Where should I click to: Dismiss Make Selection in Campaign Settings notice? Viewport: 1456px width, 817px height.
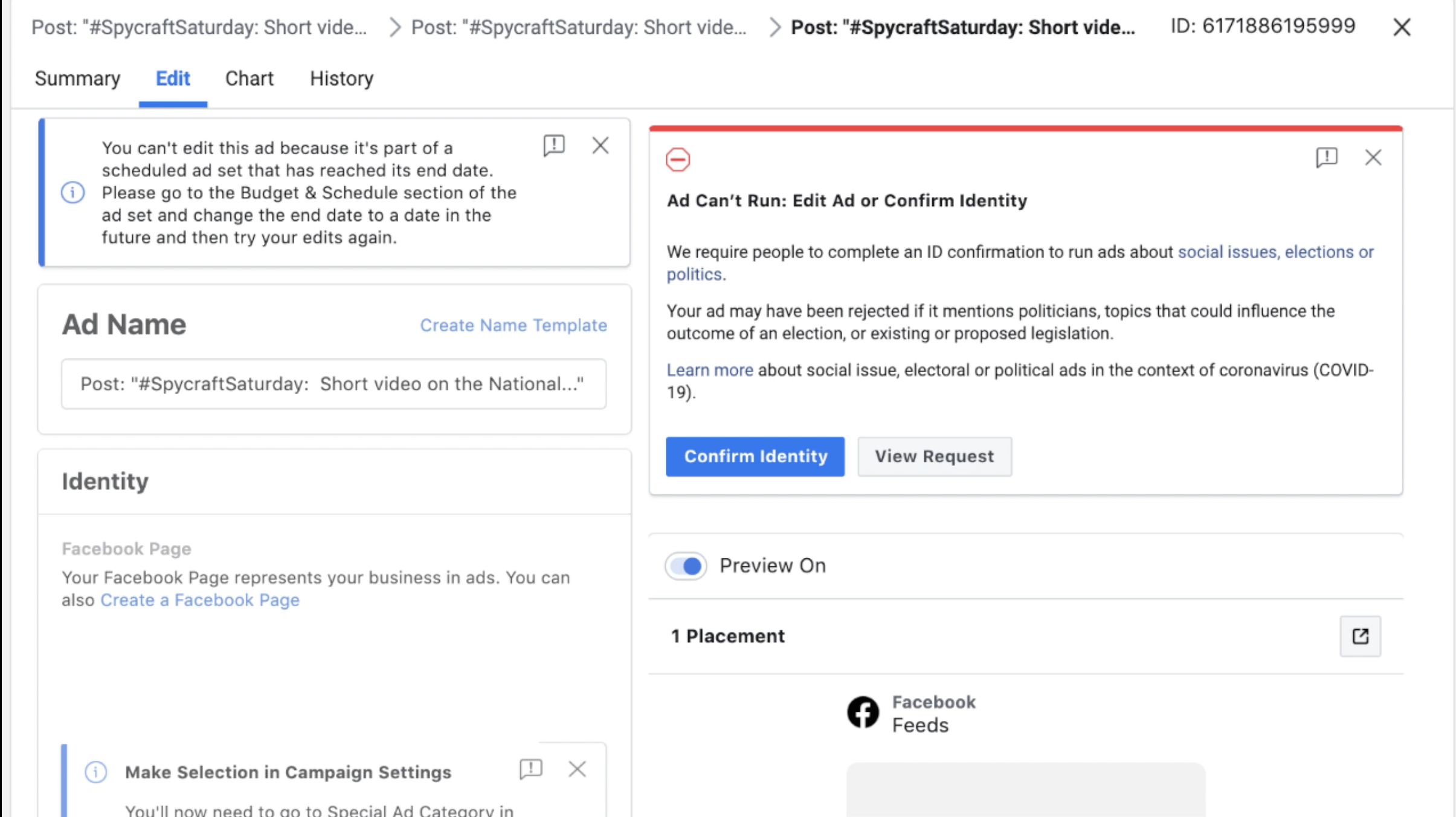coord(577,769)
